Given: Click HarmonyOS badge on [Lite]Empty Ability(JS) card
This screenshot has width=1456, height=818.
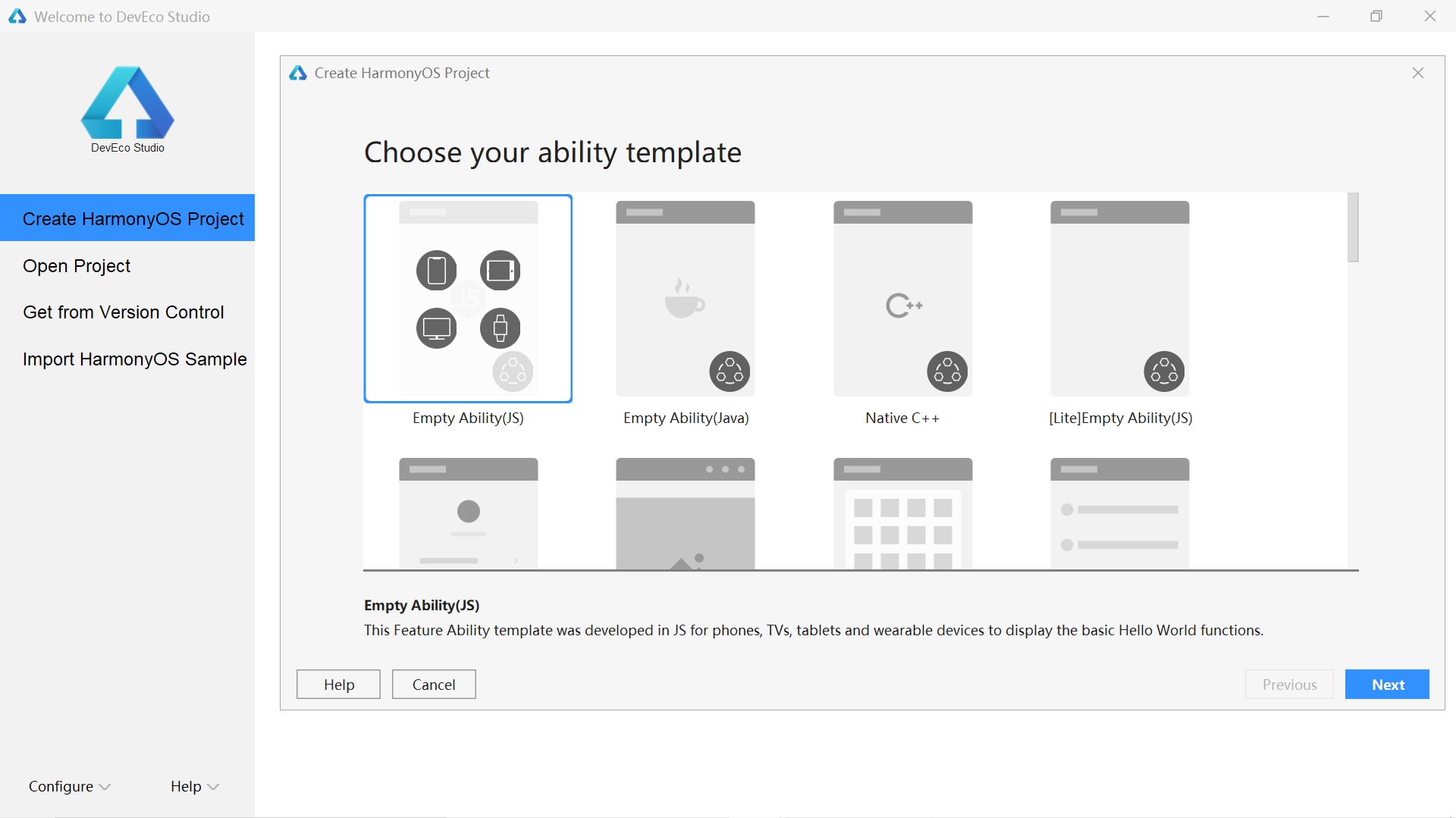Looking at the screenshot, I should (1164, 371).
